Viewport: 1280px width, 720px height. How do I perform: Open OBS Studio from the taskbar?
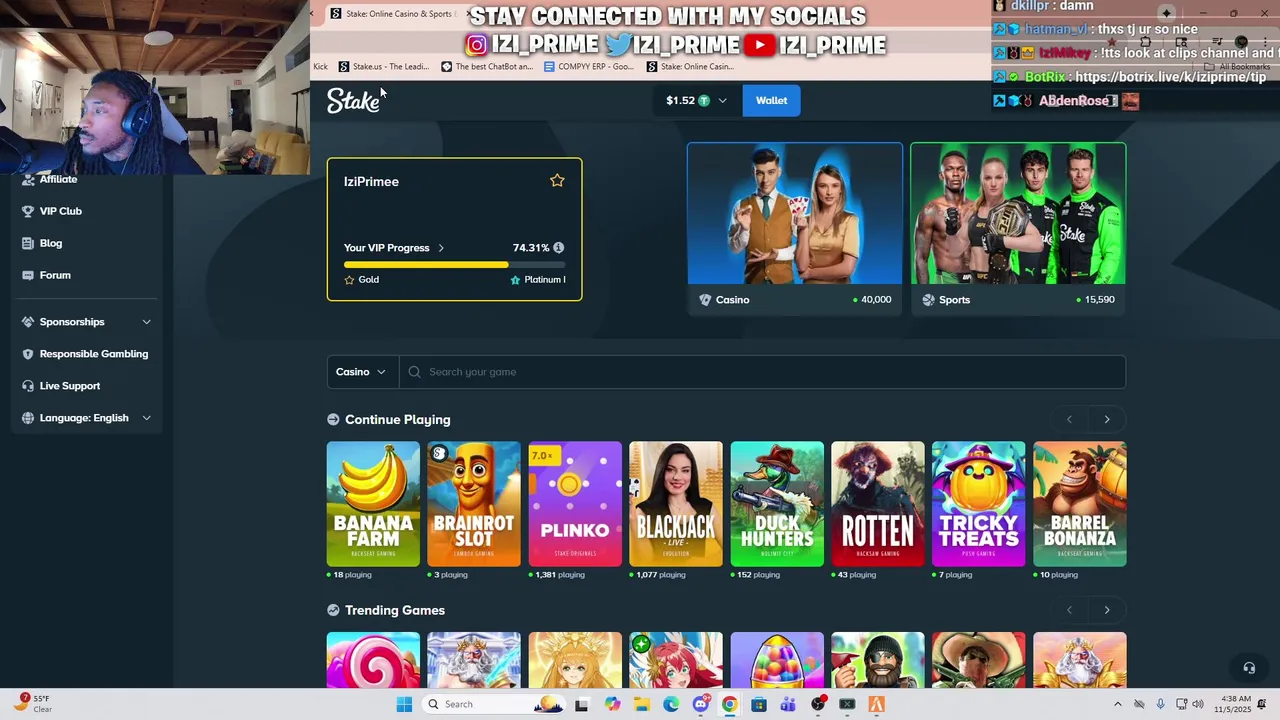tap(818, 704)
